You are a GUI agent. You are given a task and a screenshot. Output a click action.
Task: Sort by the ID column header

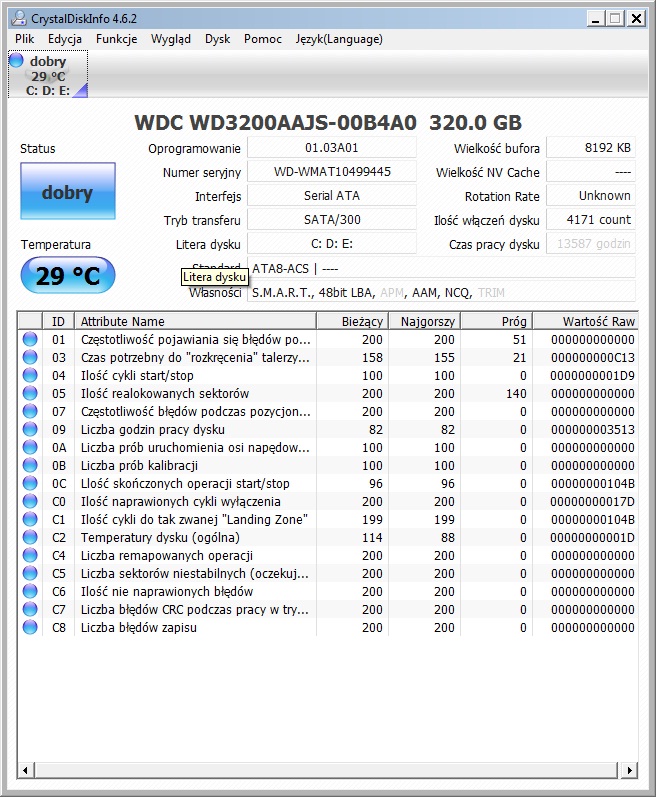pyautogui.click(x=58, y=321)
